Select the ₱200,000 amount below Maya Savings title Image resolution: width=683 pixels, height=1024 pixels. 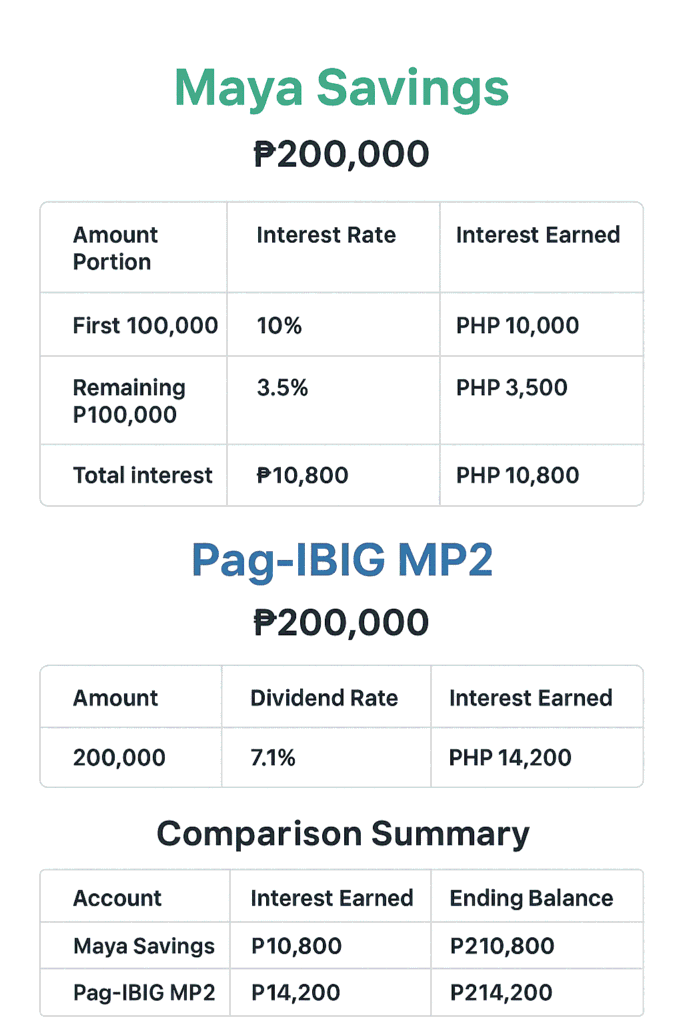pos(341,155)
